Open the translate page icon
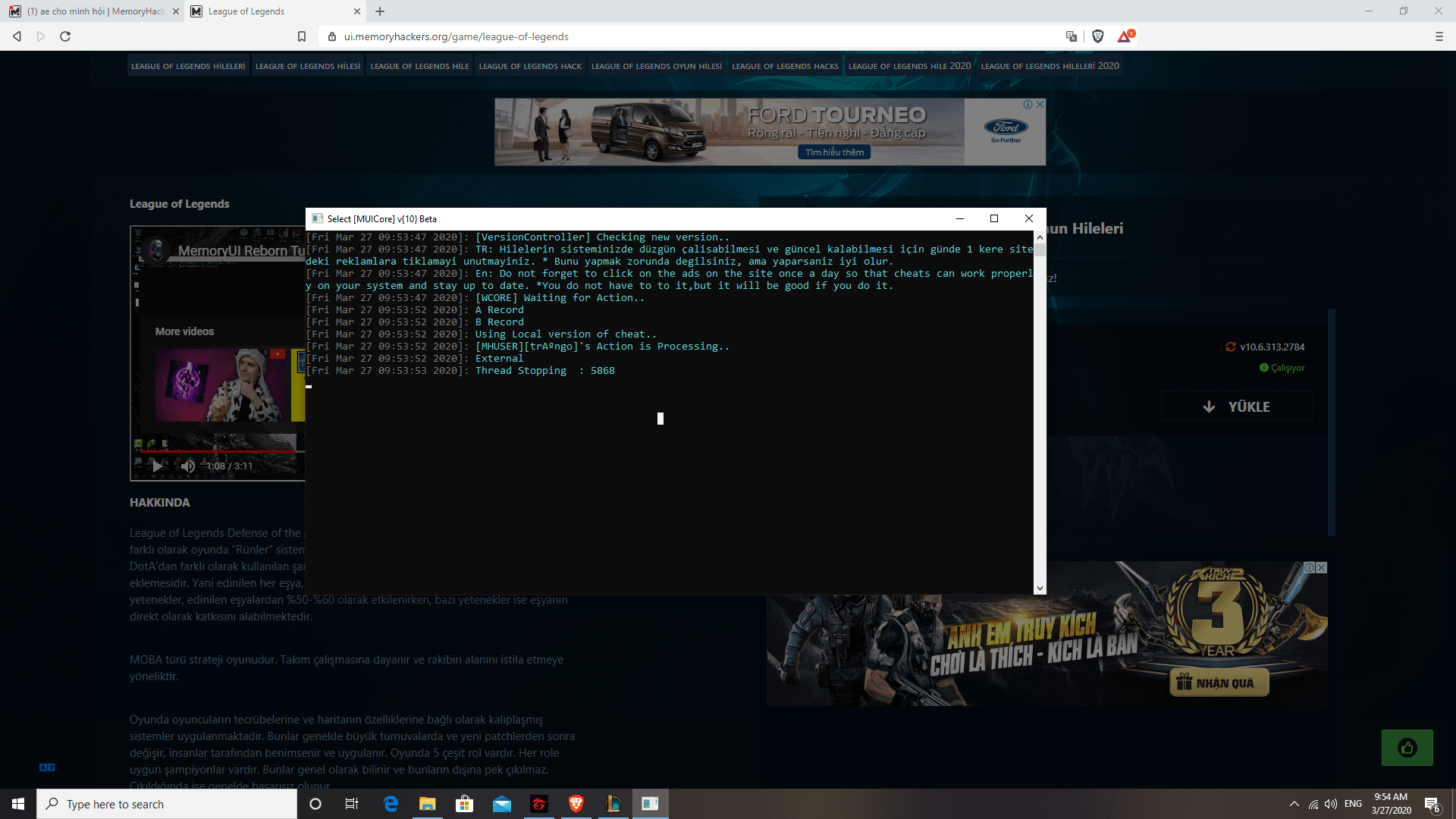1456x819 pixels. coord(1072,36)
